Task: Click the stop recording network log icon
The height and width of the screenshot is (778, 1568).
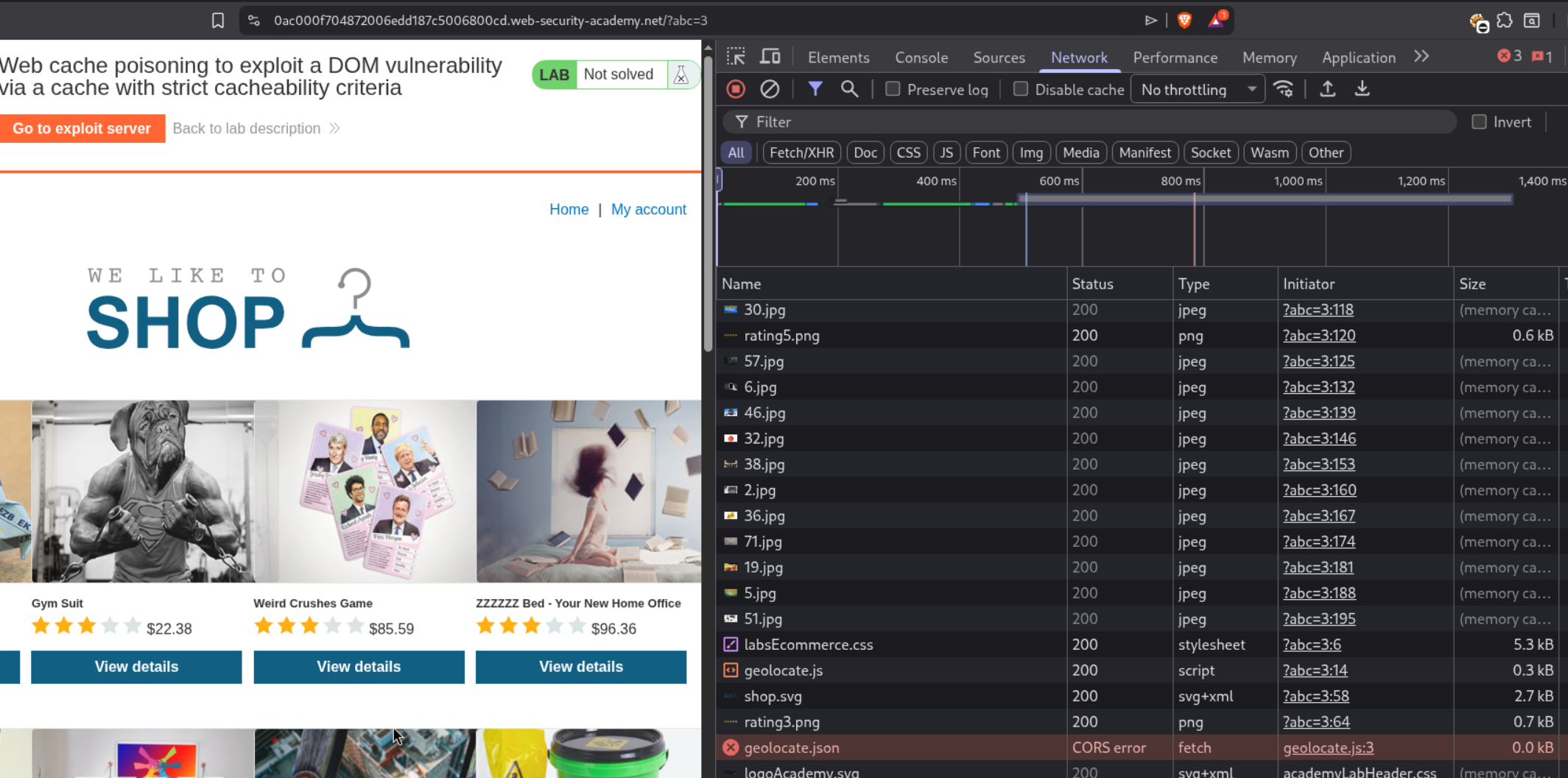Action: pyautogui.click(x=735, y=89)
